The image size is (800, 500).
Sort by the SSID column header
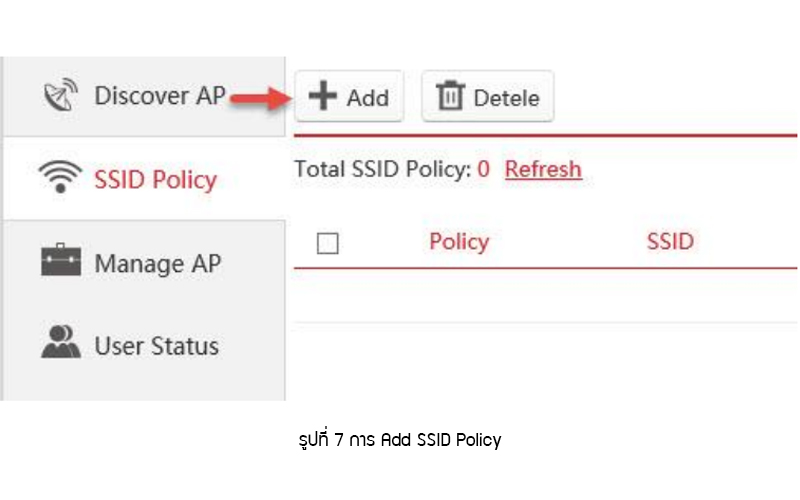tap(670, 241)
